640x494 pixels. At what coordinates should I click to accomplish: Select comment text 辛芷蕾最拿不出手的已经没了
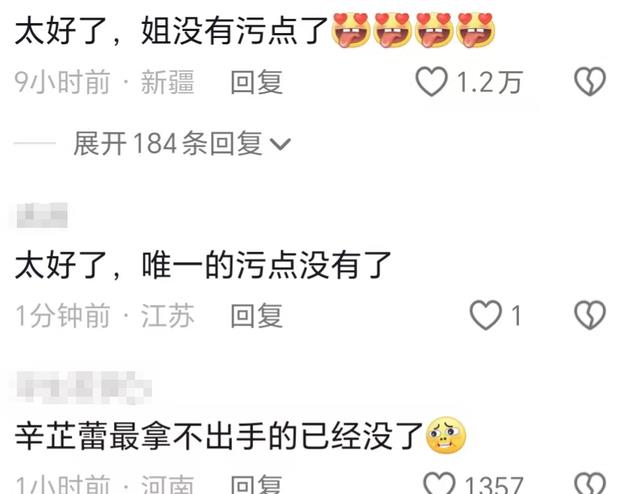(x=219, y=436)
